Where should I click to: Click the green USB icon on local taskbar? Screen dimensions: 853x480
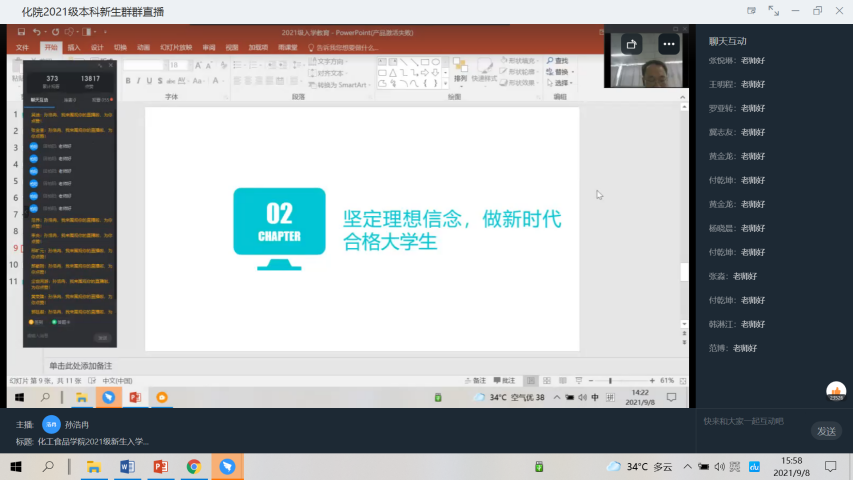[539, 467]
